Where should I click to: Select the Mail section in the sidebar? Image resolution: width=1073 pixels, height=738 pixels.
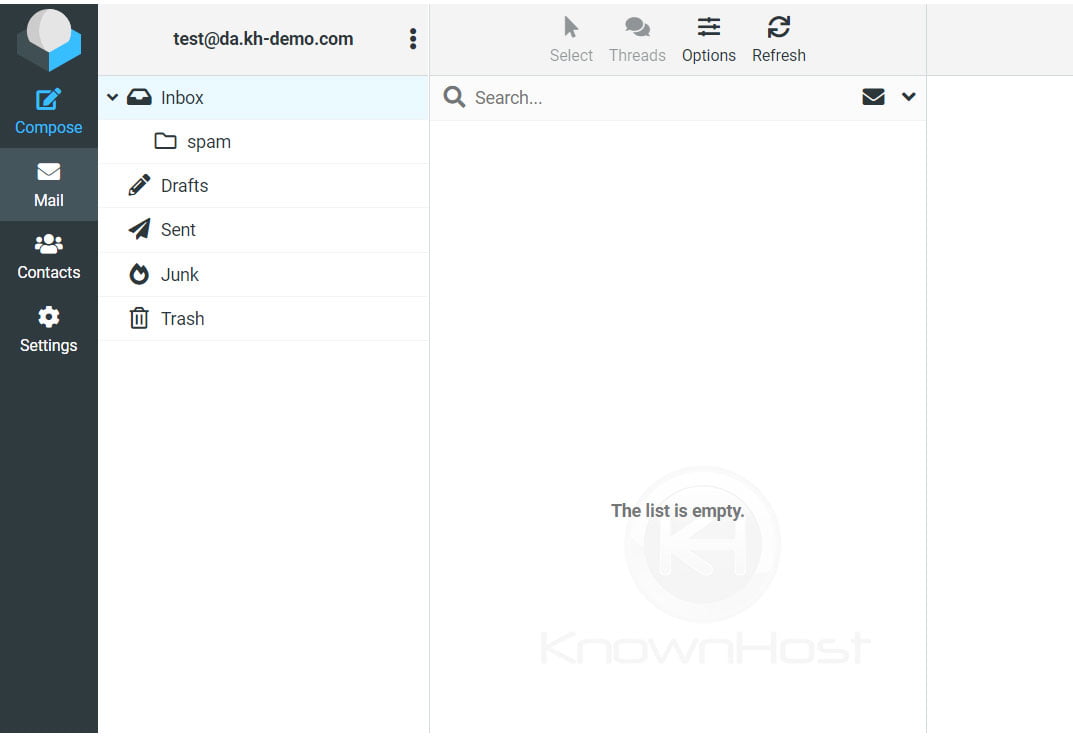click(48, 185)
